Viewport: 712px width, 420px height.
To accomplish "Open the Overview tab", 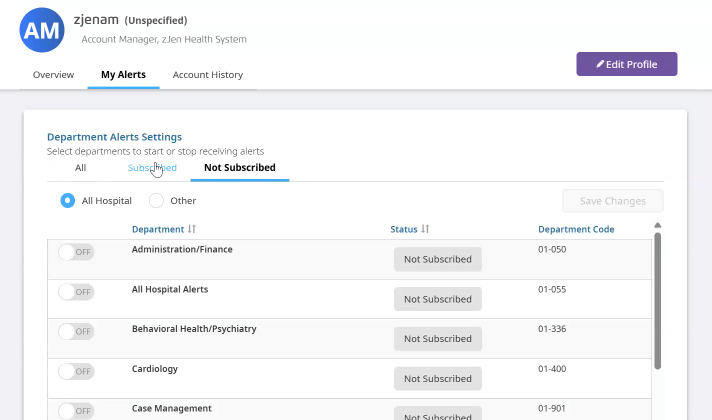I will (53, 75).
